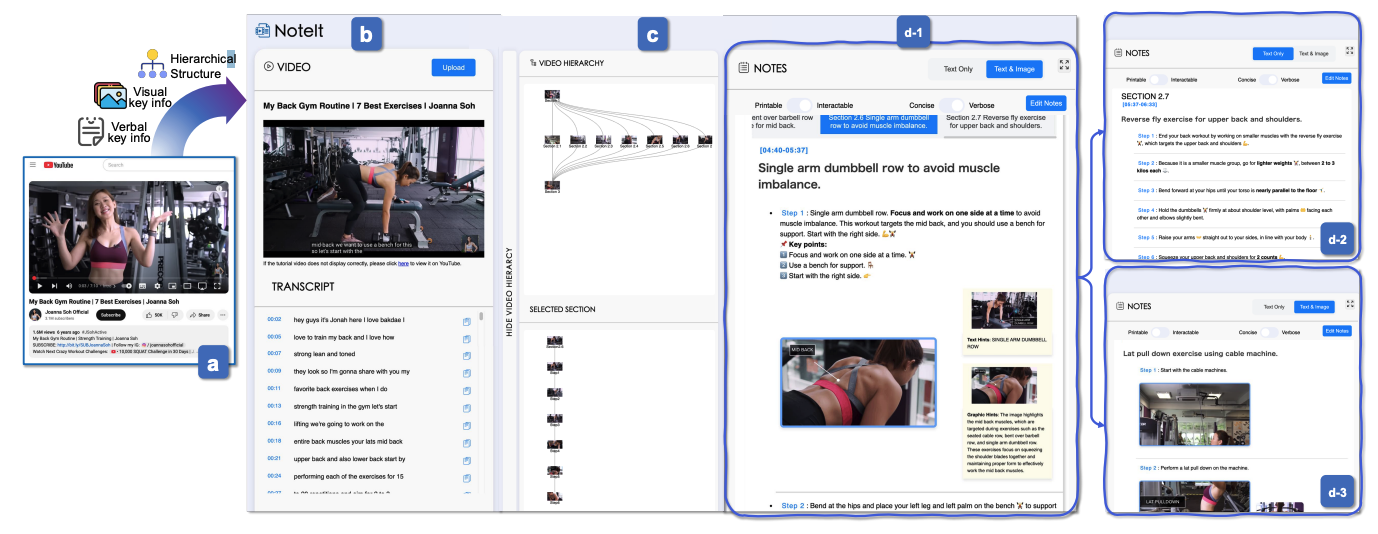Copy the 'strong lean and toned' line

[467, 355]
